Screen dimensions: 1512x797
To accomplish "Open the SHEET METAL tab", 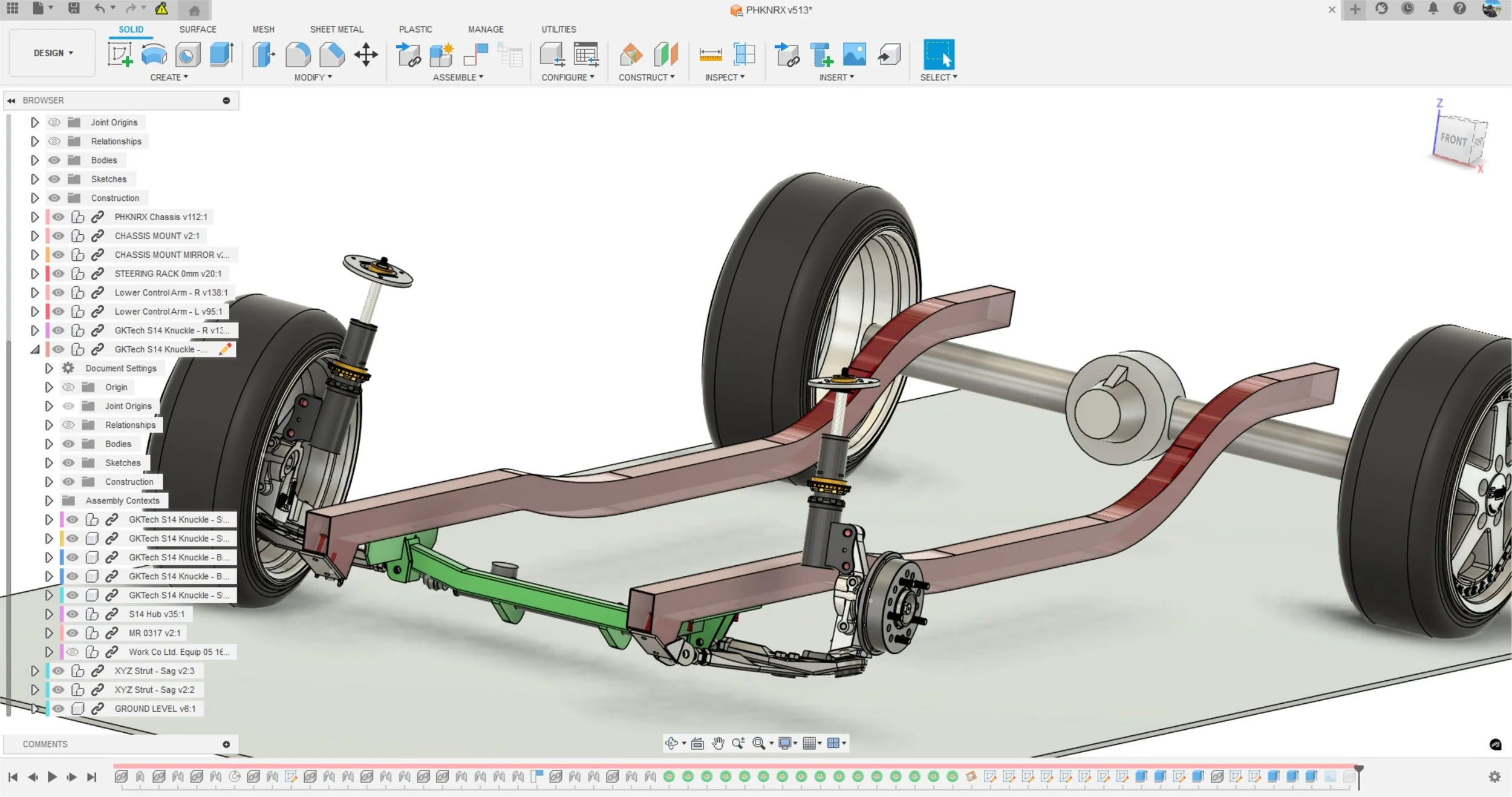I will (x=336, y=29).
